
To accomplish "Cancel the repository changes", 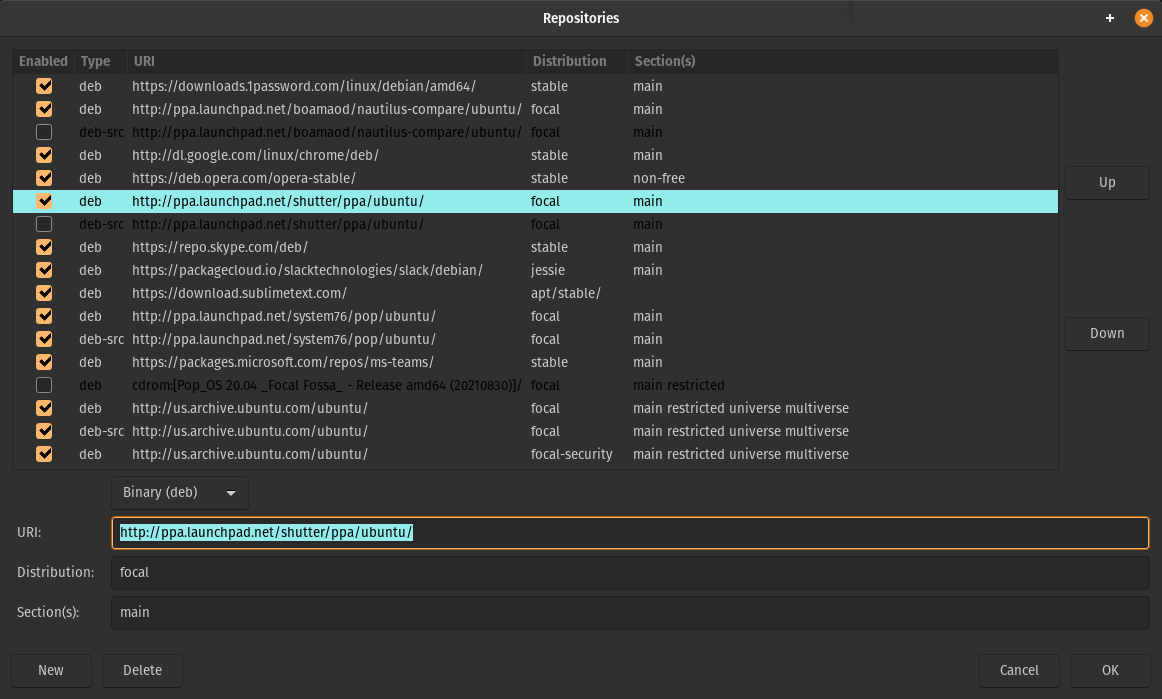I will coord(1019,670).
